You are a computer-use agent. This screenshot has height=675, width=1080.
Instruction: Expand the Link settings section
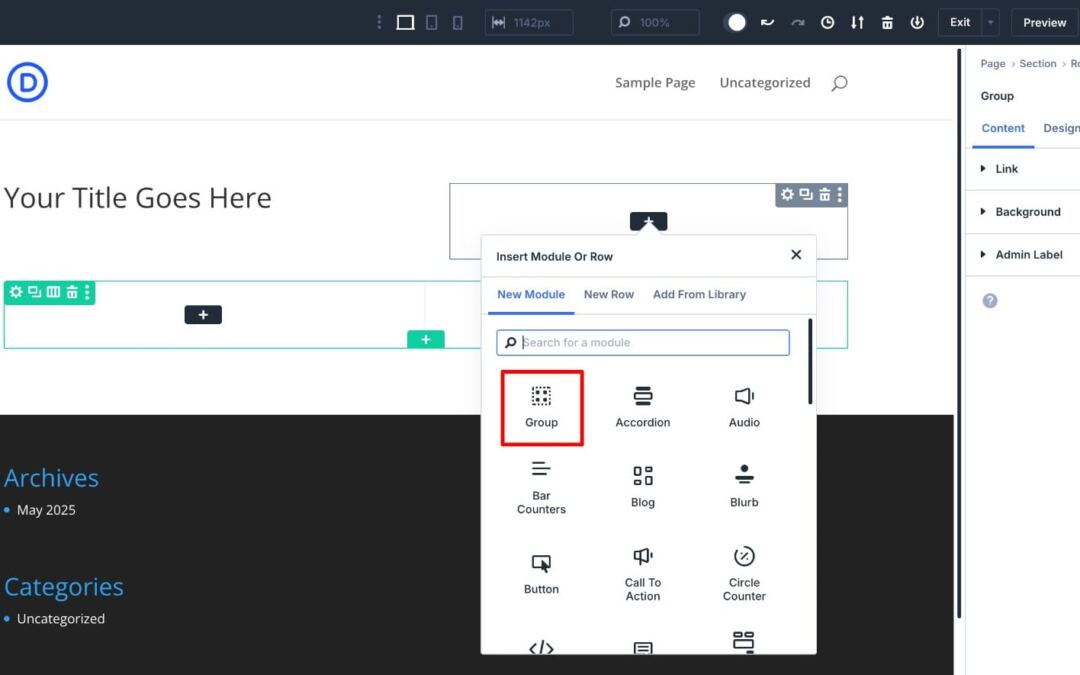(x=1006, y=169)
